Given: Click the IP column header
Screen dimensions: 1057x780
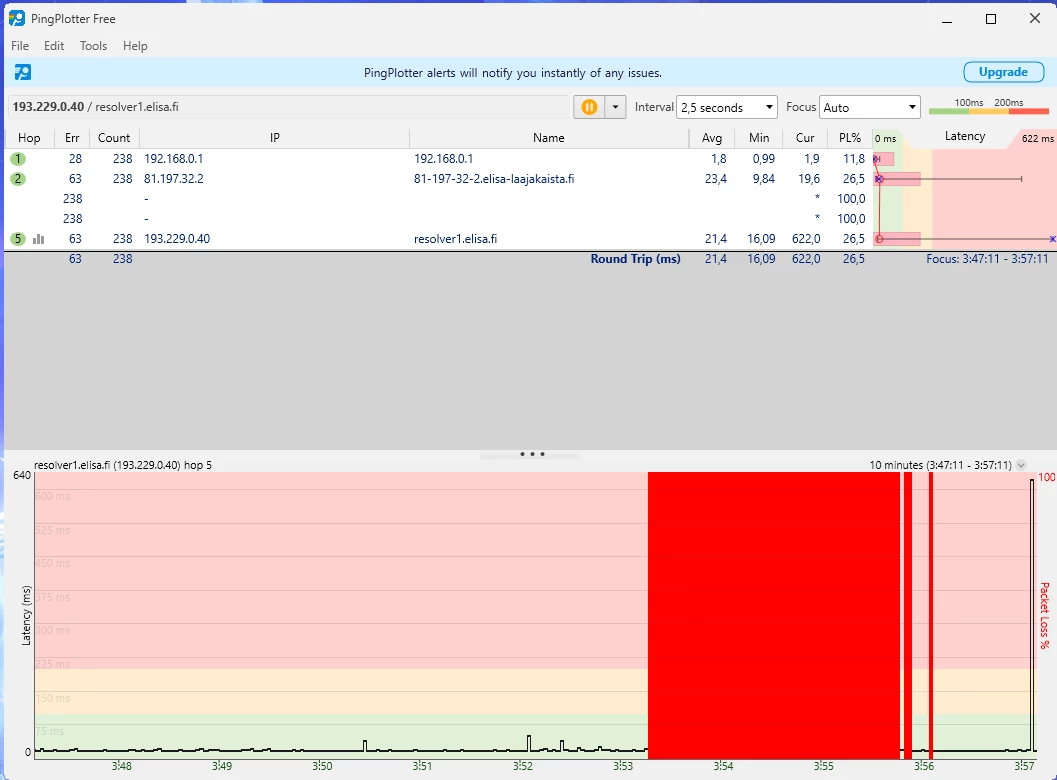Looking at the screenshot, I should [x=274, y=138].
